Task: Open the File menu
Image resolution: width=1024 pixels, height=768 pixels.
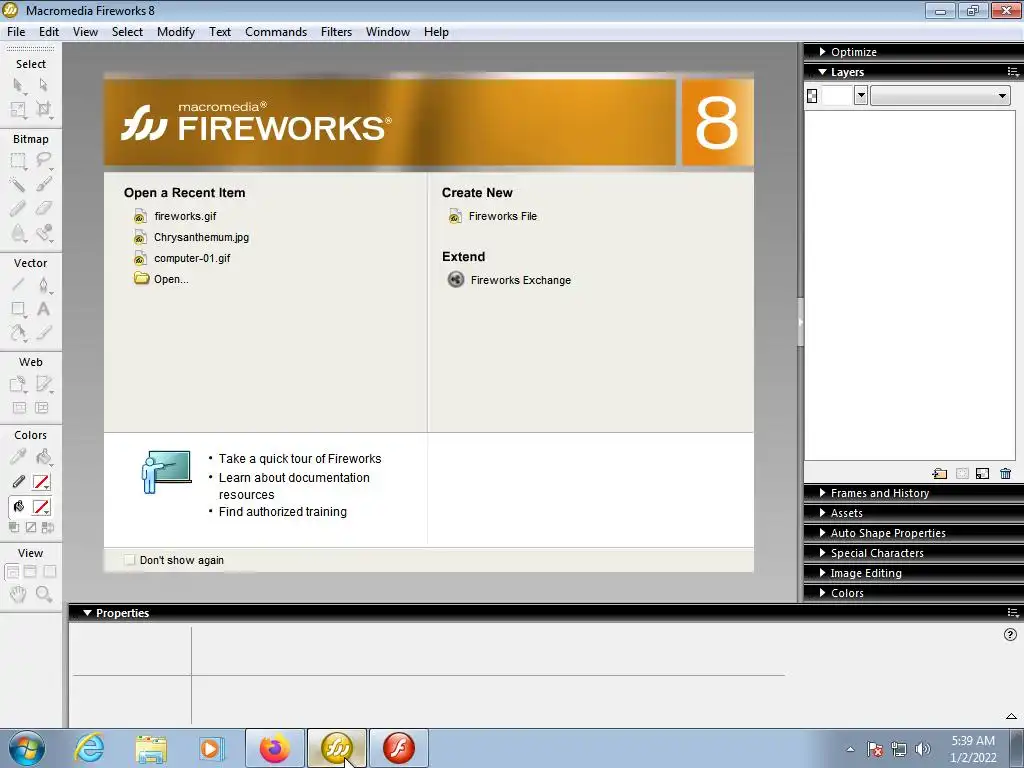Action: 16,32
